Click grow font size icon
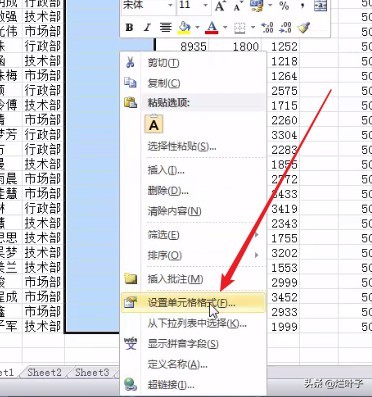 pos(220,6)
